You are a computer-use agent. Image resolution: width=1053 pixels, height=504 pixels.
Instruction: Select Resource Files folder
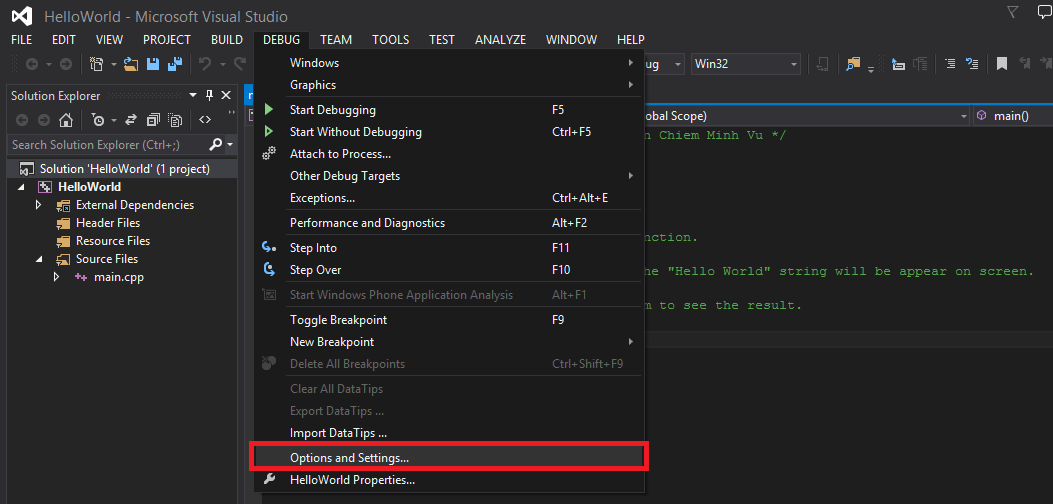[x=113, y=241]
